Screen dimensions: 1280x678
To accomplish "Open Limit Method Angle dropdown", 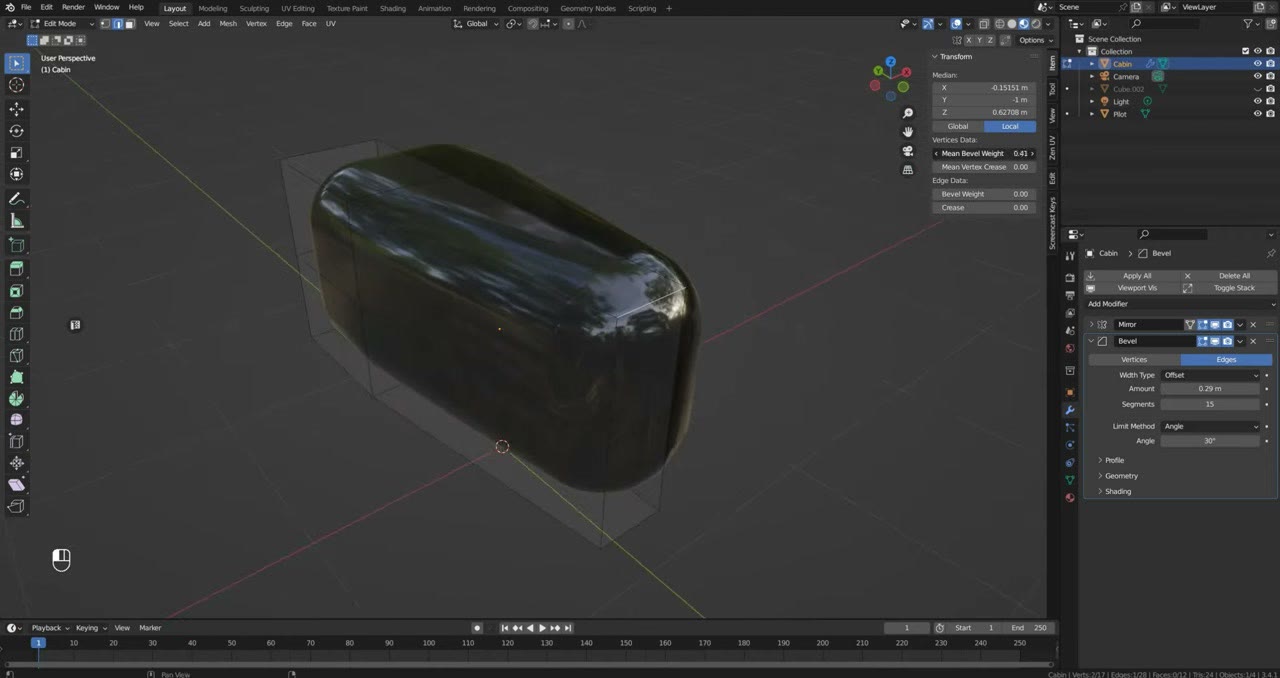I will pos(1210,426).
